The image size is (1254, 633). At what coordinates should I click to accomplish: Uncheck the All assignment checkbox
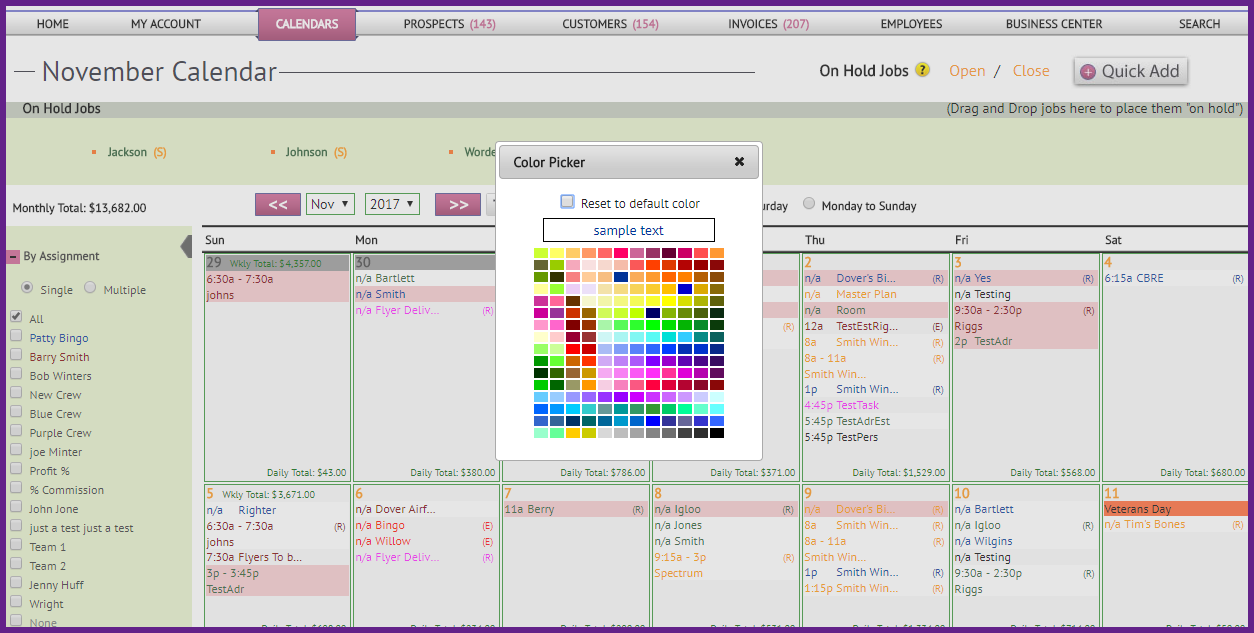[x=16, y=317]
